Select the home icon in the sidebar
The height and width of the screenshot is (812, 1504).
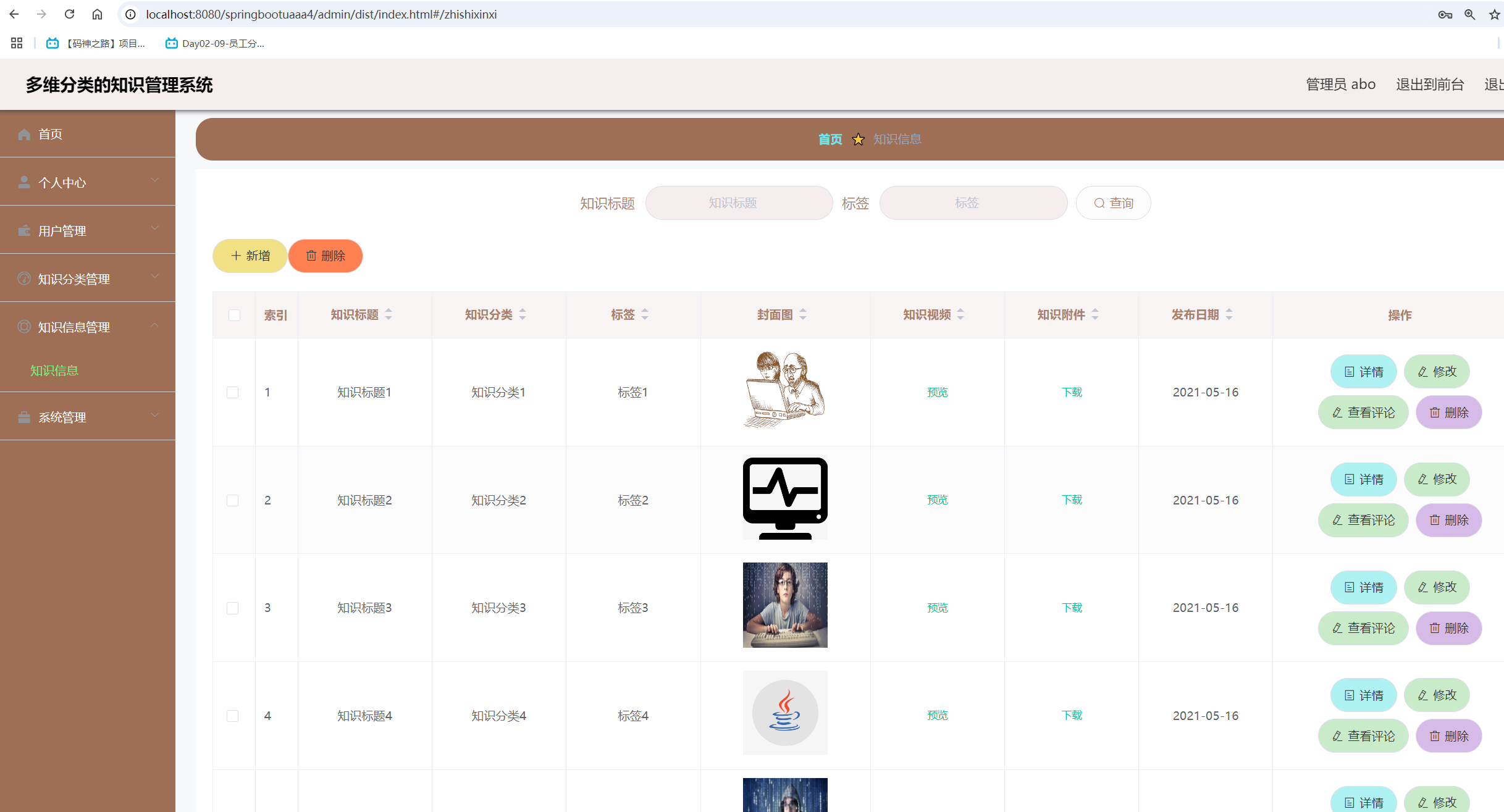[23, 134]
